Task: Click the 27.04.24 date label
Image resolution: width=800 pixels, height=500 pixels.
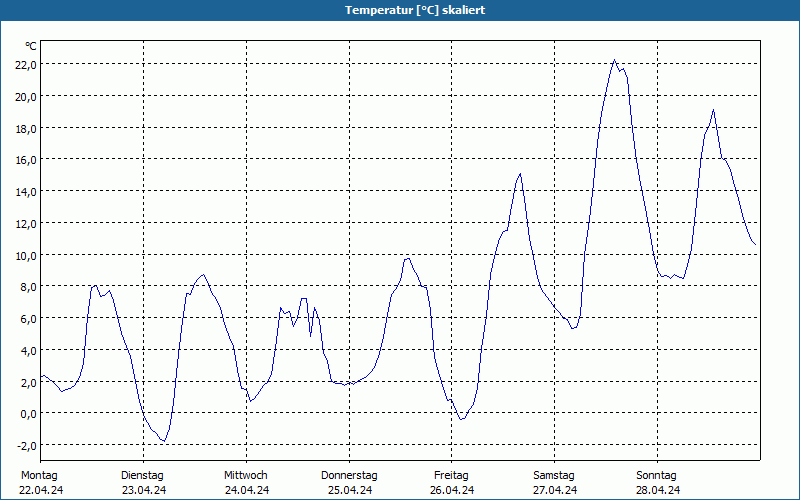Action: 555,490
